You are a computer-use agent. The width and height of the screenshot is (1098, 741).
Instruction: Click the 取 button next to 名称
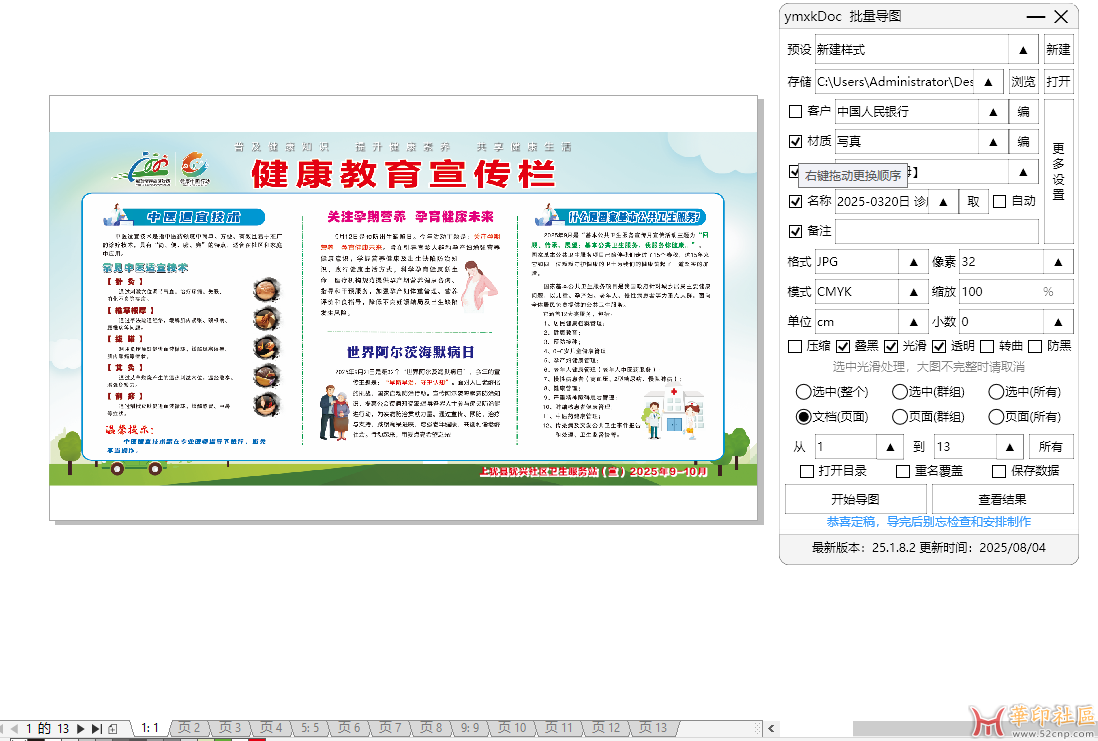tap(973, 201)
